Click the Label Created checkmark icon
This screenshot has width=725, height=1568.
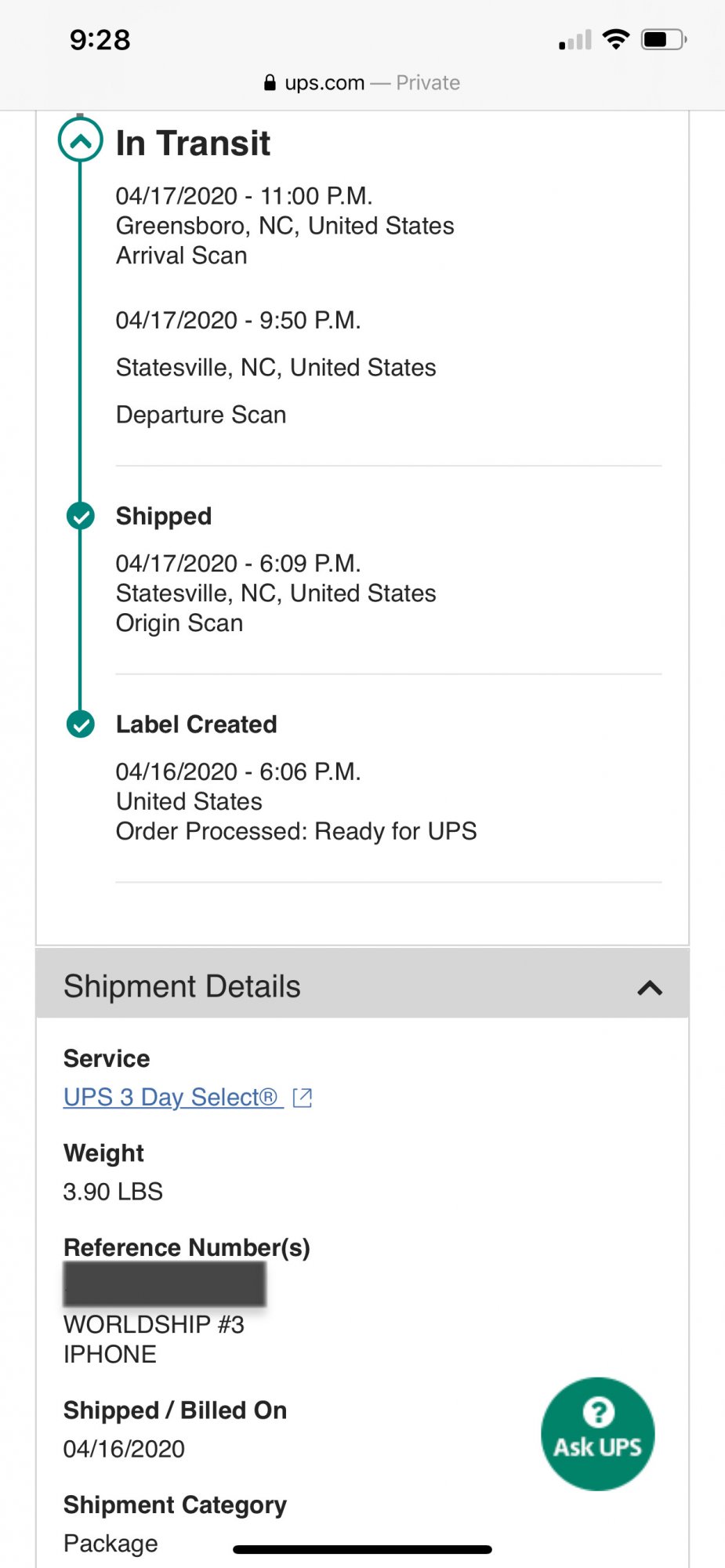80,724
